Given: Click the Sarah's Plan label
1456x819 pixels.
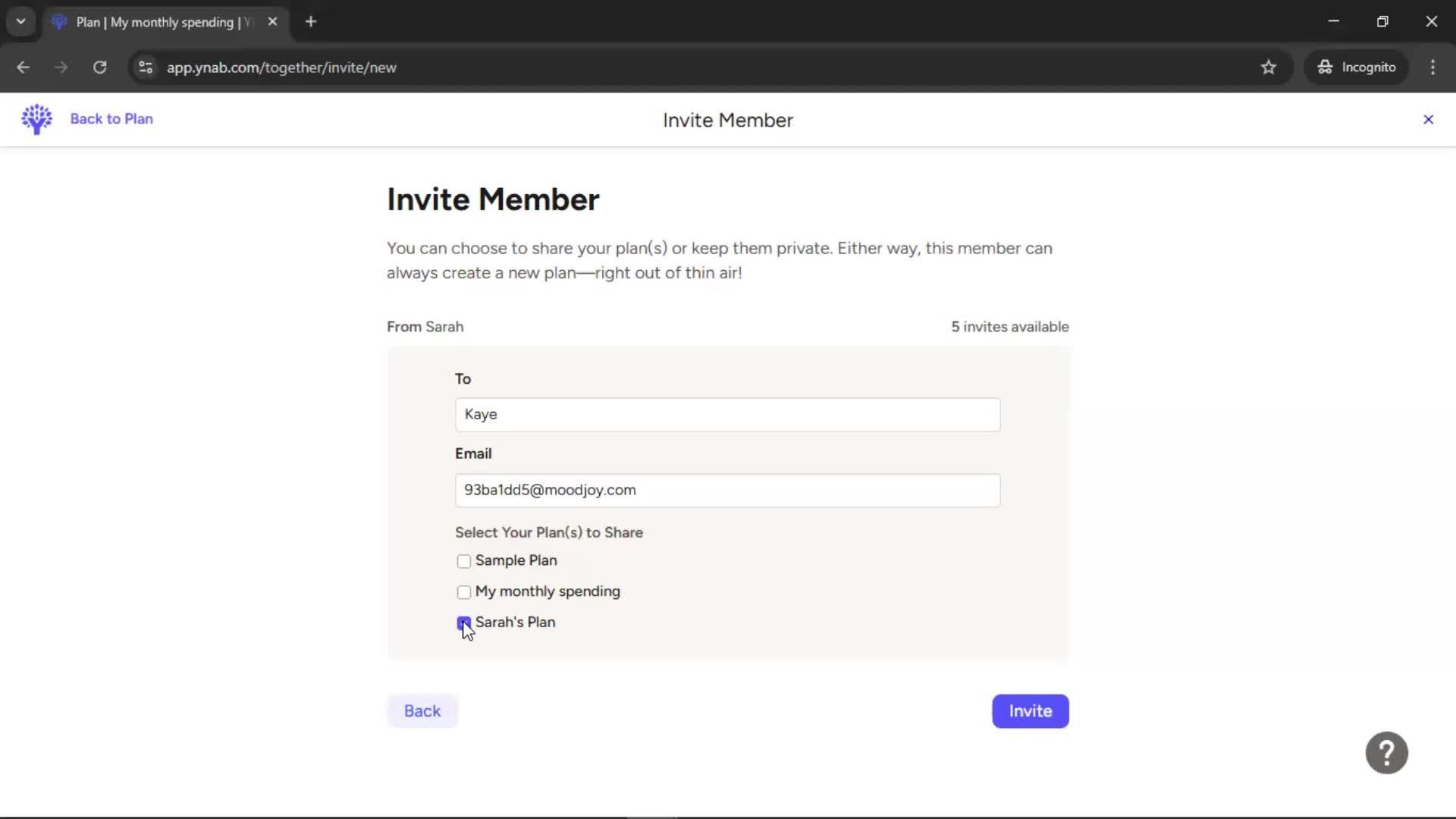Looking at the screenshot, I should click(x=515, y=622).
